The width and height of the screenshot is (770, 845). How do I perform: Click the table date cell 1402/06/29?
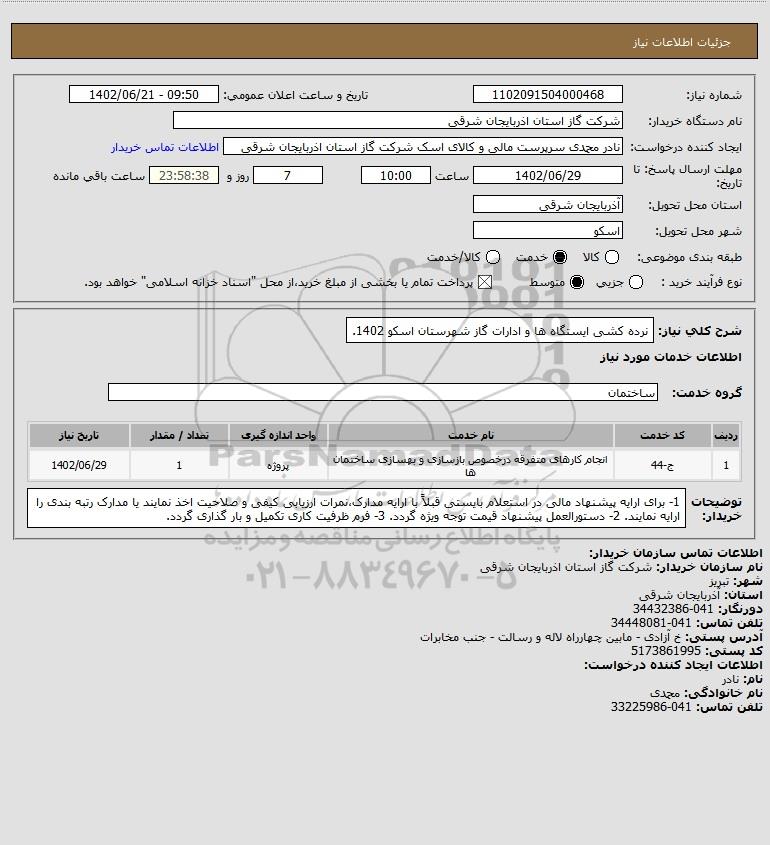coord(79,465)
